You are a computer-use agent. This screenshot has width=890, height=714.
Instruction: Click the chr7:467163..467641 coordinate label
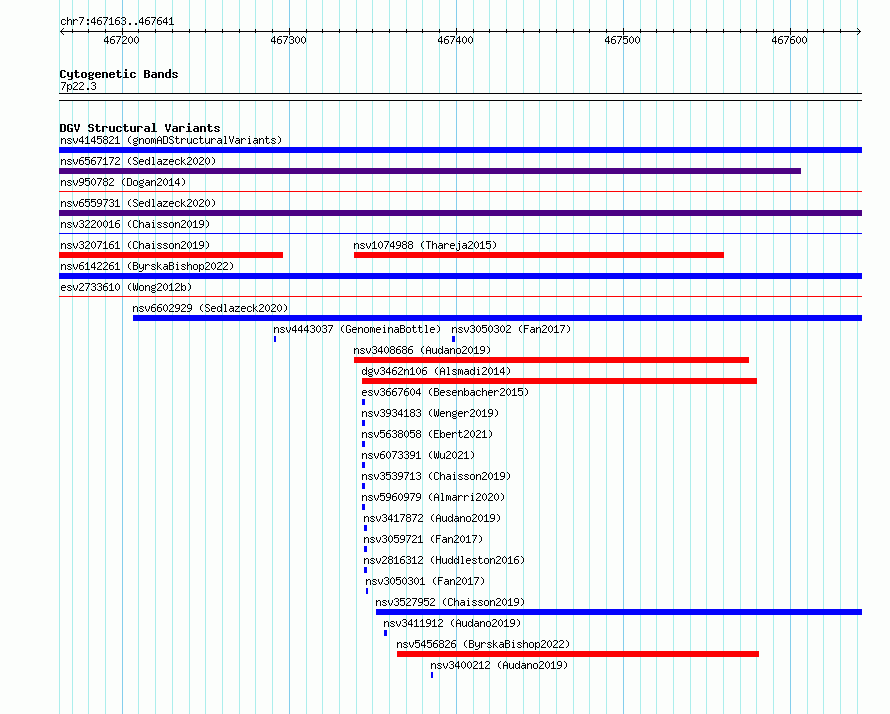click(117, 22)
